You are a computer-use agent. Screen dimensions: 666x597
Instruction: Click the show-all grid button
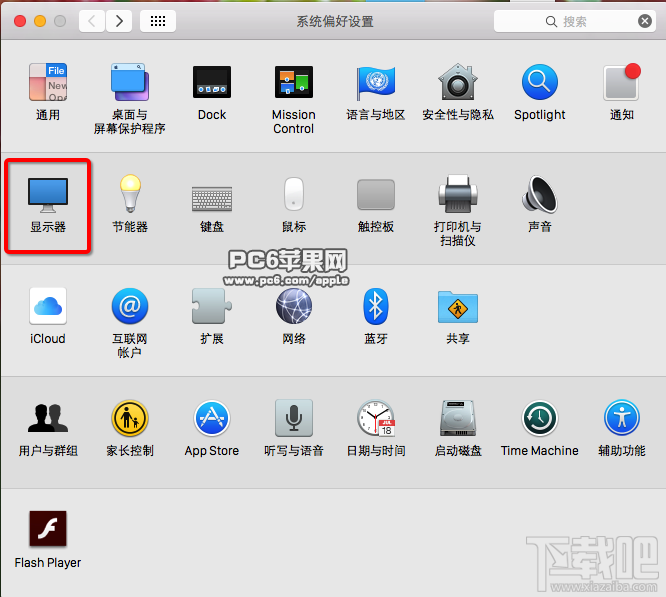(158, 21)
